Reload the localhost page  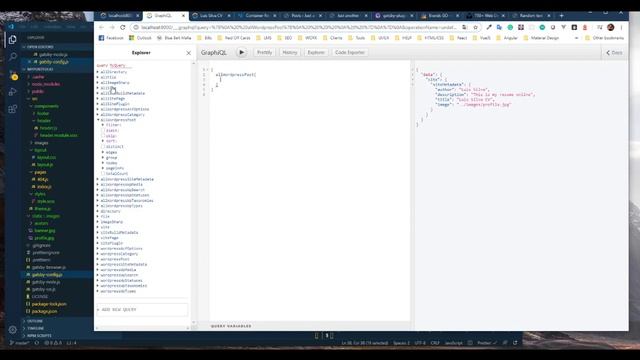(122, 27)
